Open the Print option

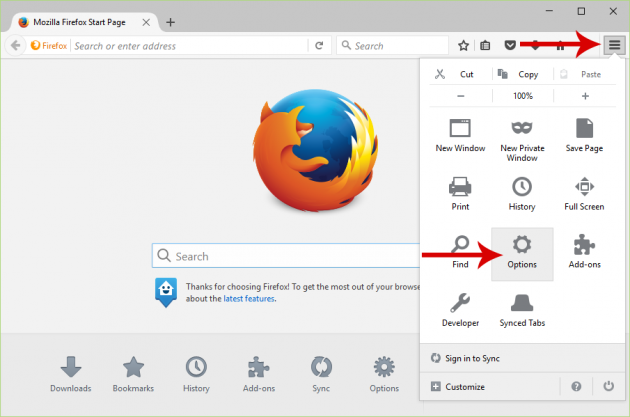coord(460,194)
